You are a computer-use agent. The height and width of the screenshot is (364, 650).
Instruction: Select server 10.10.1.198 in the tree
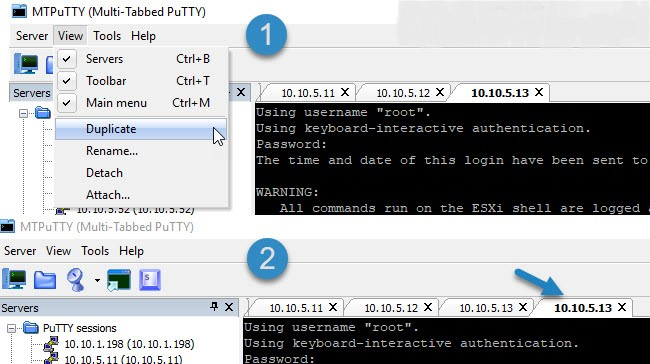[x=129, y=344]
